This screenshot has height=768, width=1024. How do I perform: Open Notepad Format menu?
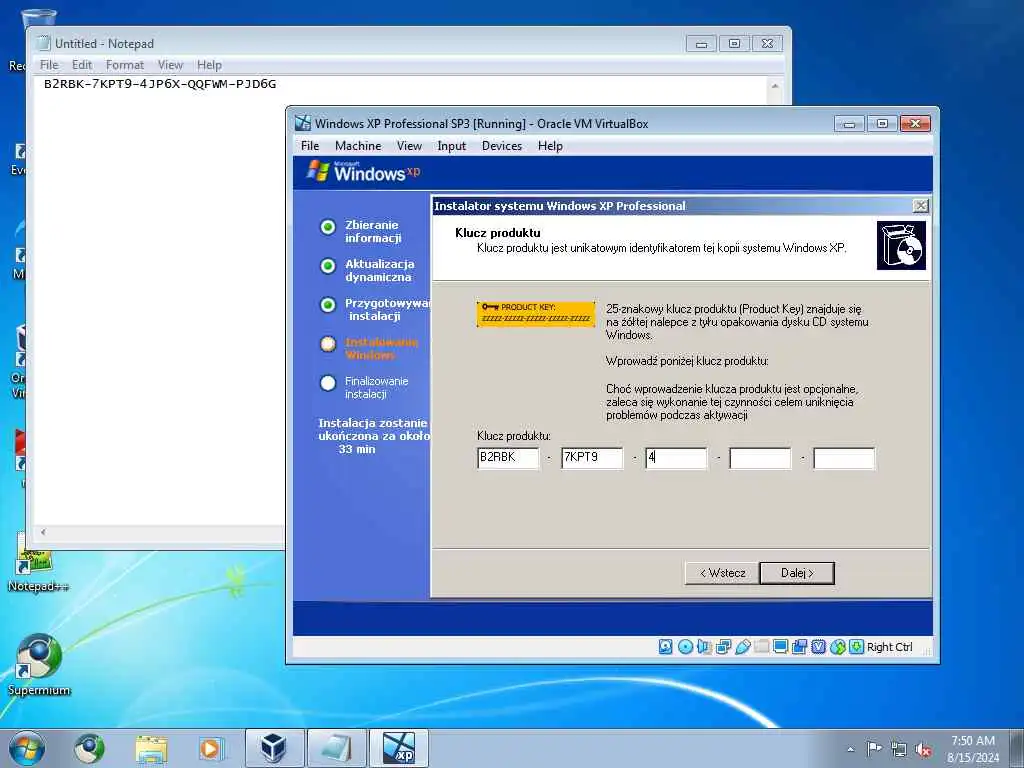125,65
